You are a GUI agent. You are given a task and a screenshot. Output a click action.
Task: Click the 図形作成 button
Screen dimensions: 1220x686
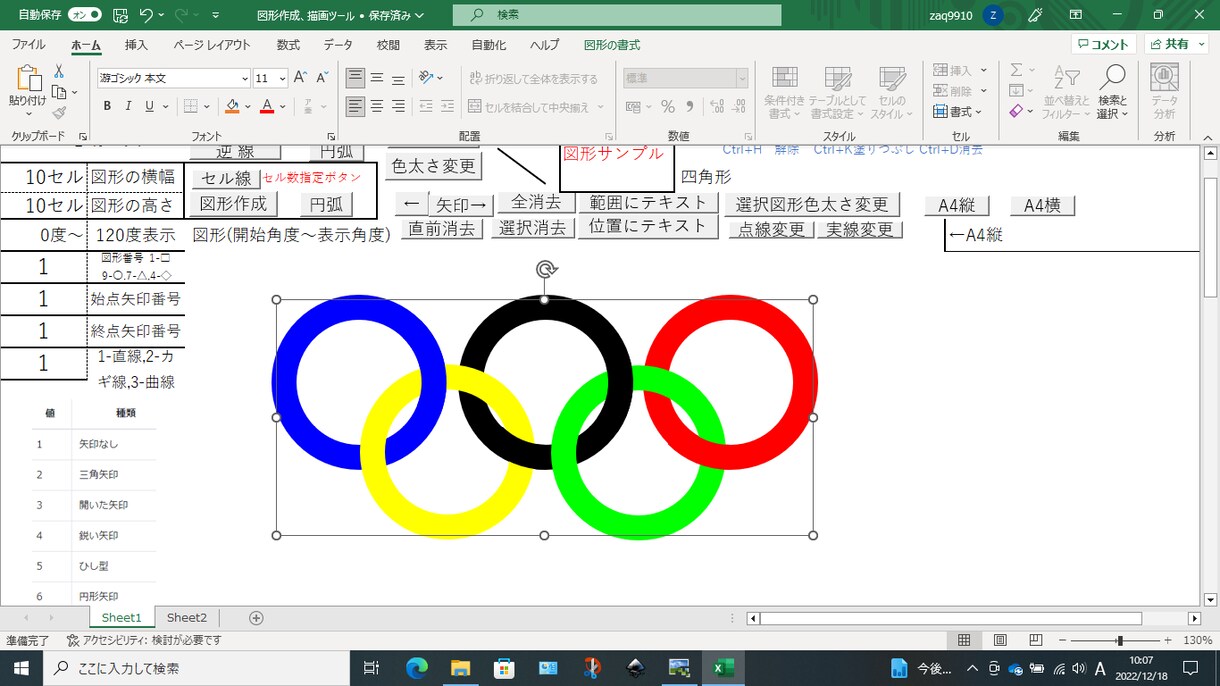click(234, 204)
